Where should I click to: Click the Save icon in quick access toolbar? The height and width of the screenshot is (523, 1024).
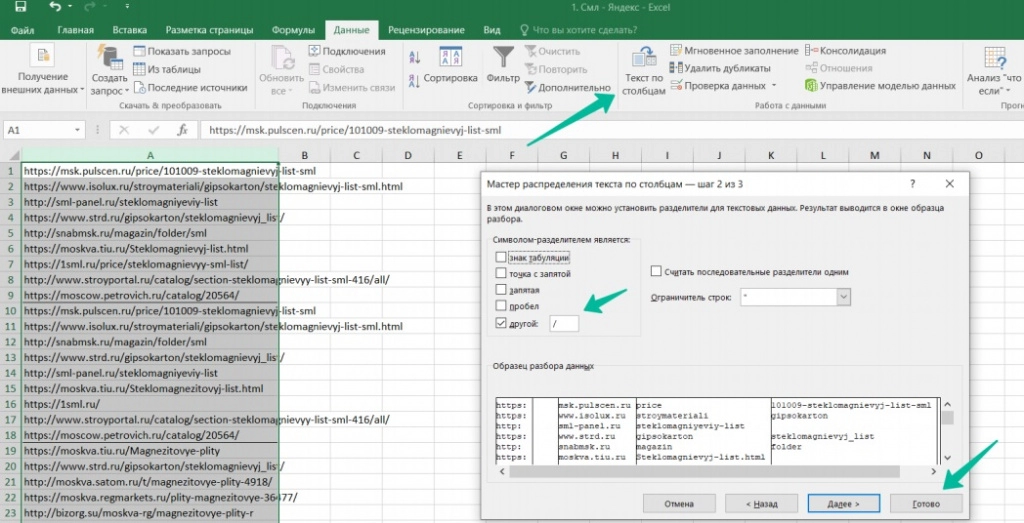tap(20, 7)
